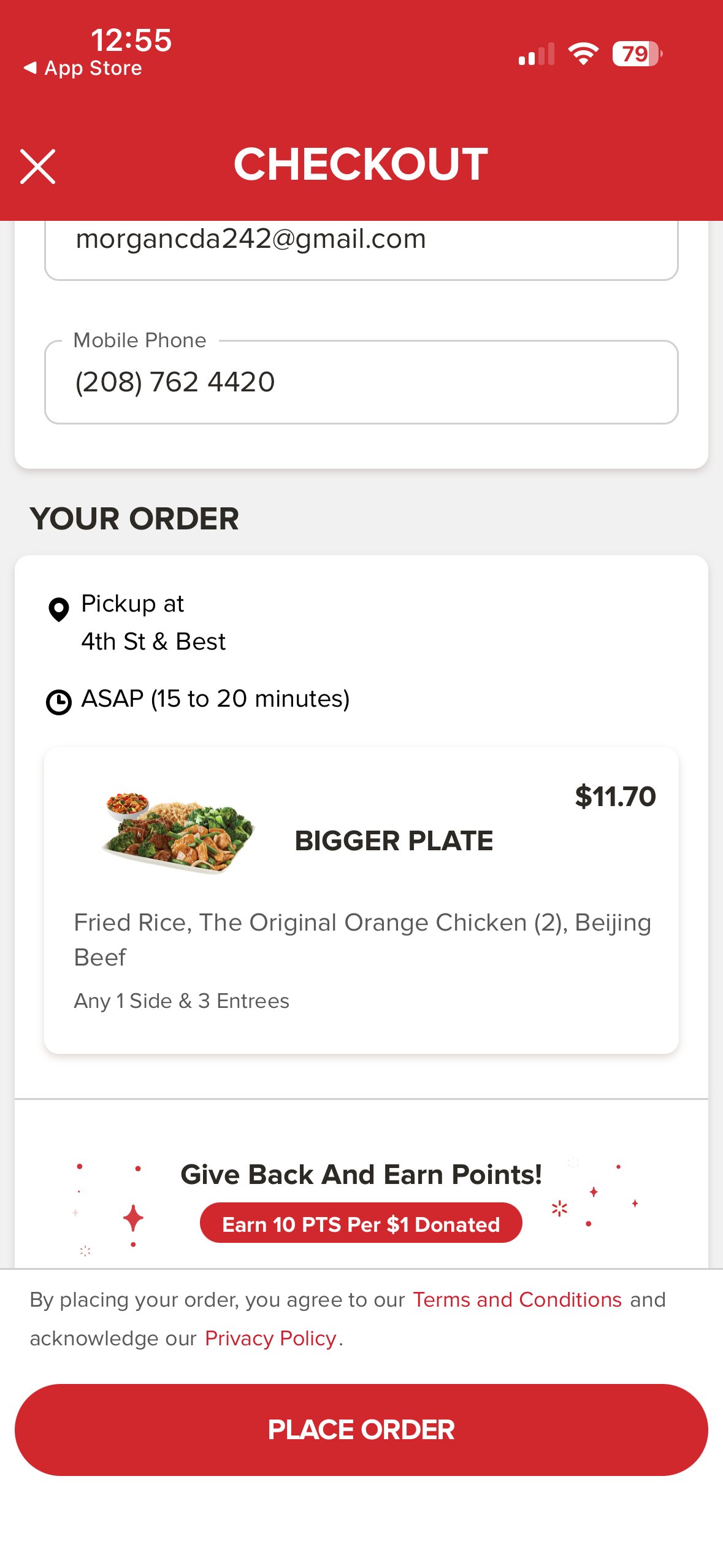Tap the cellular signal bars icon
Image resolution: width=723 pixels, height=1568 pixels.
(536, 54)
